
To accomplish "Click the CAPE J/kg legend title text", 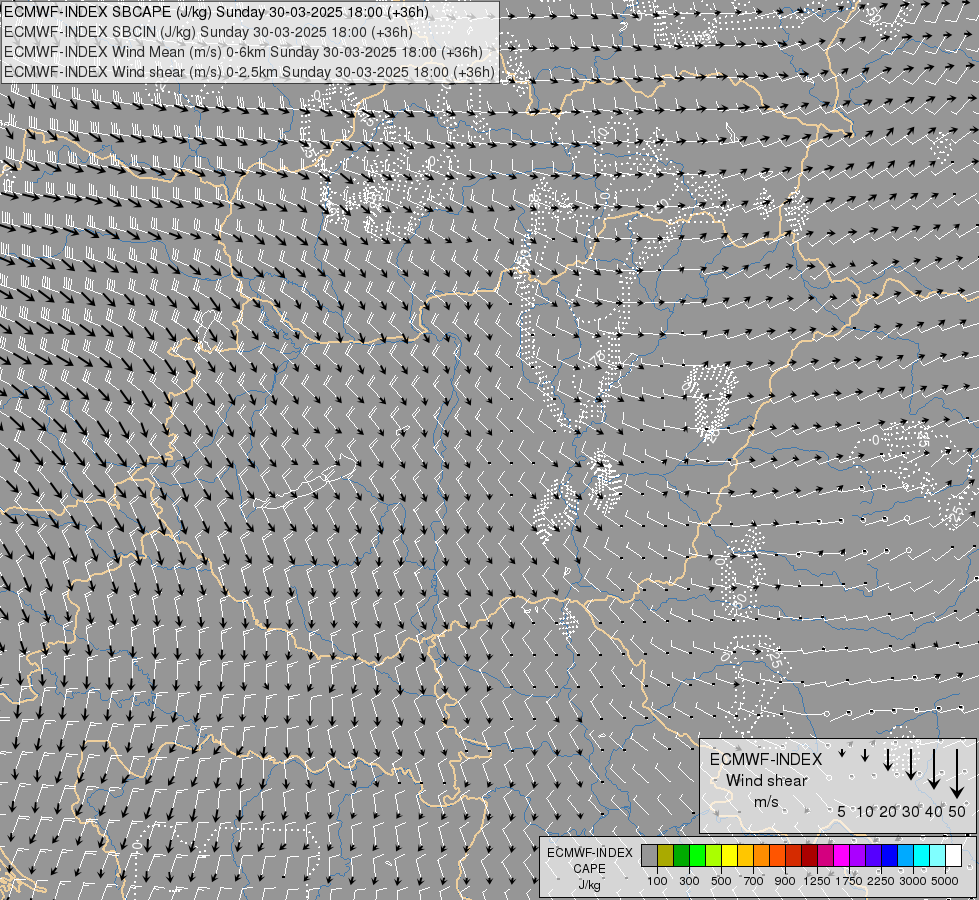I will [x=589, y=869].
